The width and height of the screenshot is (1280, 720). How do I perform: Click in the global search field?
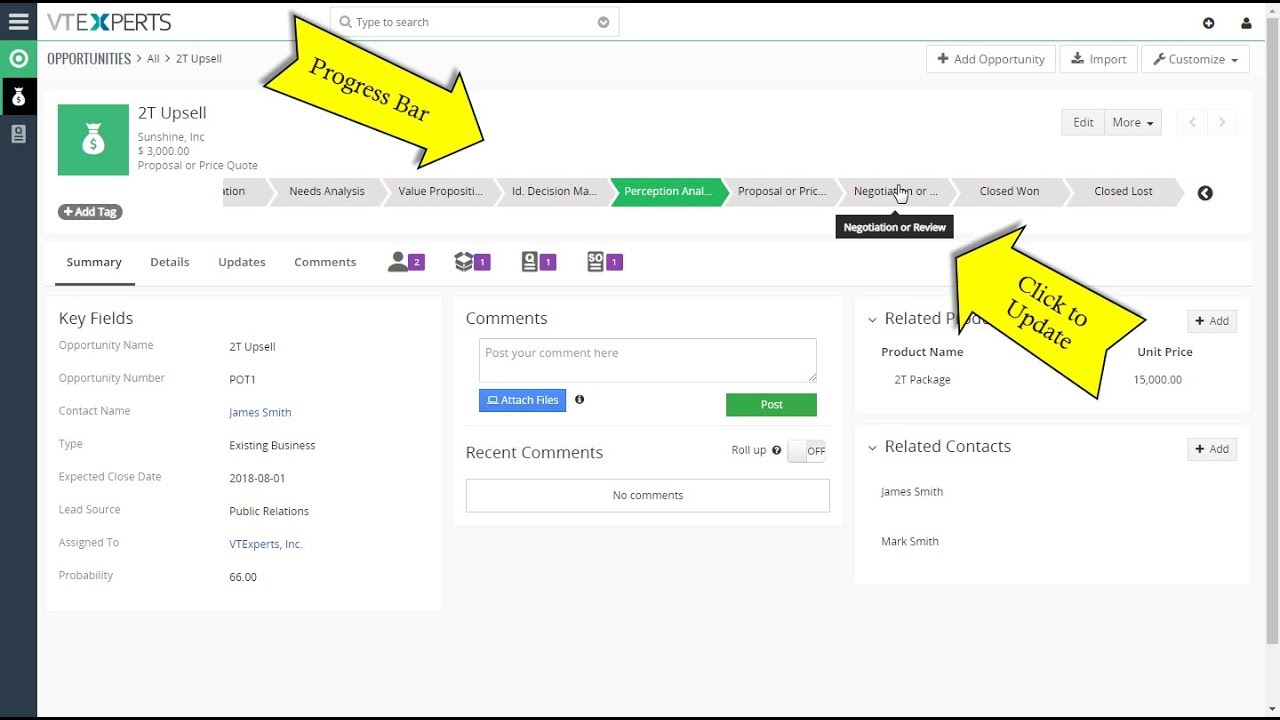click(x=475, y=22)
